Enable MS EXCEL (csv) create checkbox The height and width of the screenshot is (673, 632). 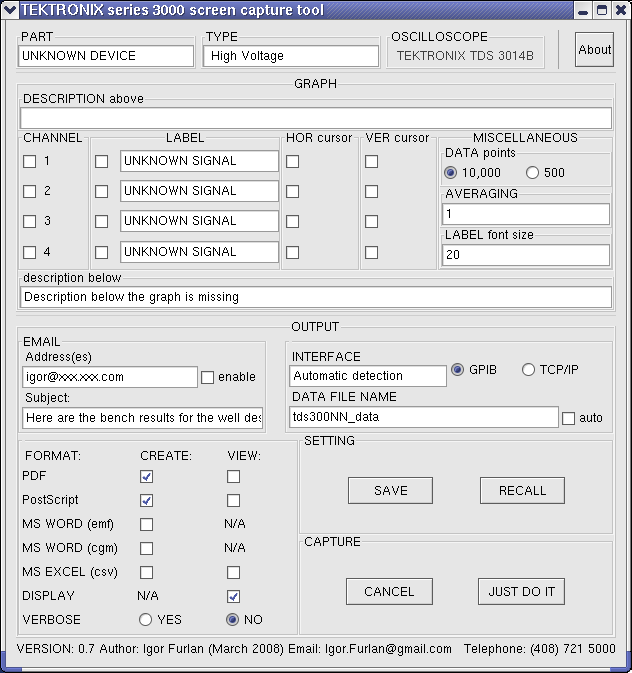(147, 573)
